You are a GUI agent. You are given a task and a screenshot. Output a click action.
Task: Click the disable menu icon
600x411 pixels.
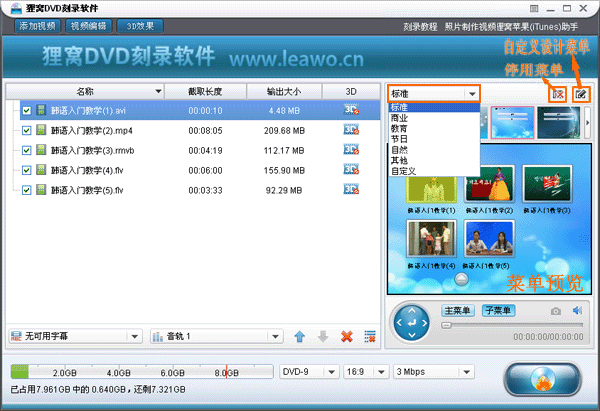(x=558, y=94)
